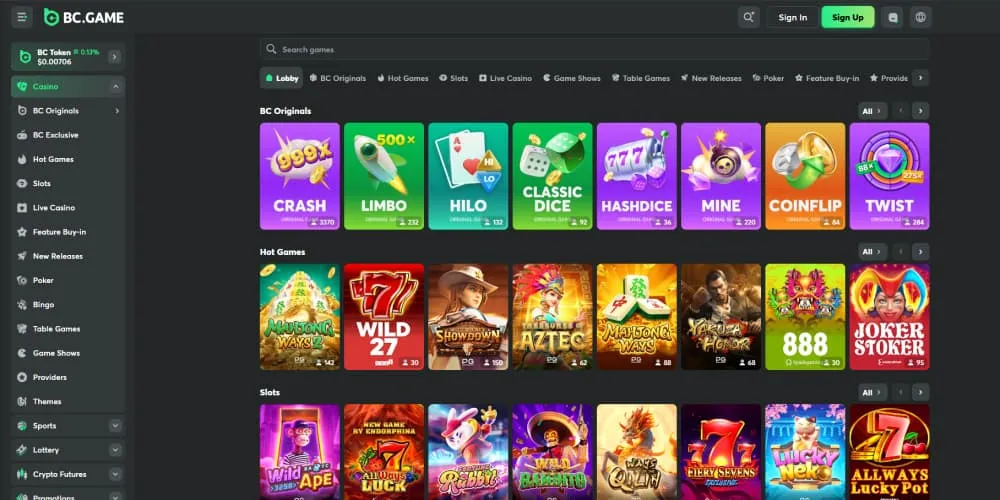
Task: Click the Sign In button
Action: (x=793, y=17)
